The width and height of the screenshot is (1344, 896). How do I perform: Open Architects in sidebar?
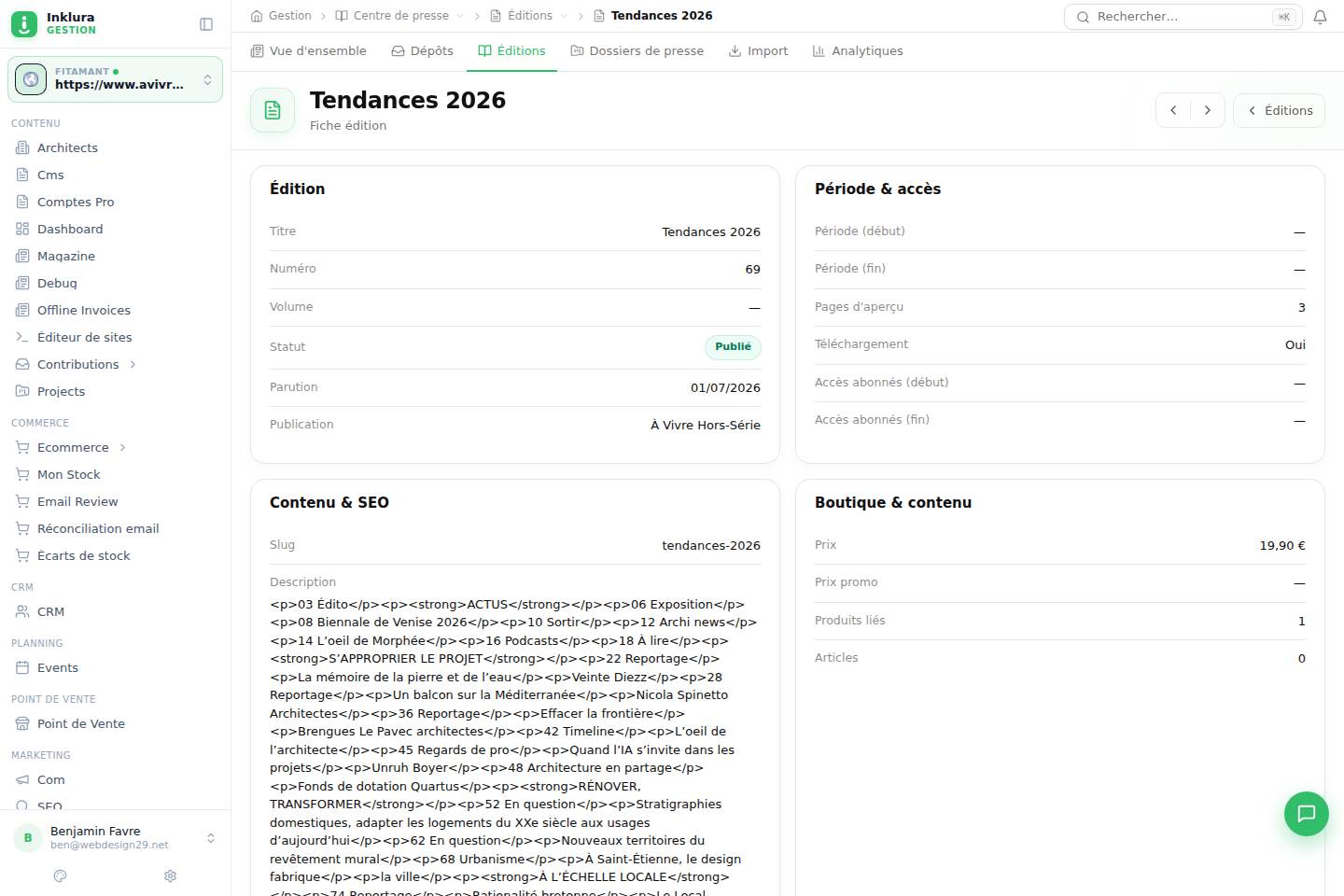(x=67, y=147)
